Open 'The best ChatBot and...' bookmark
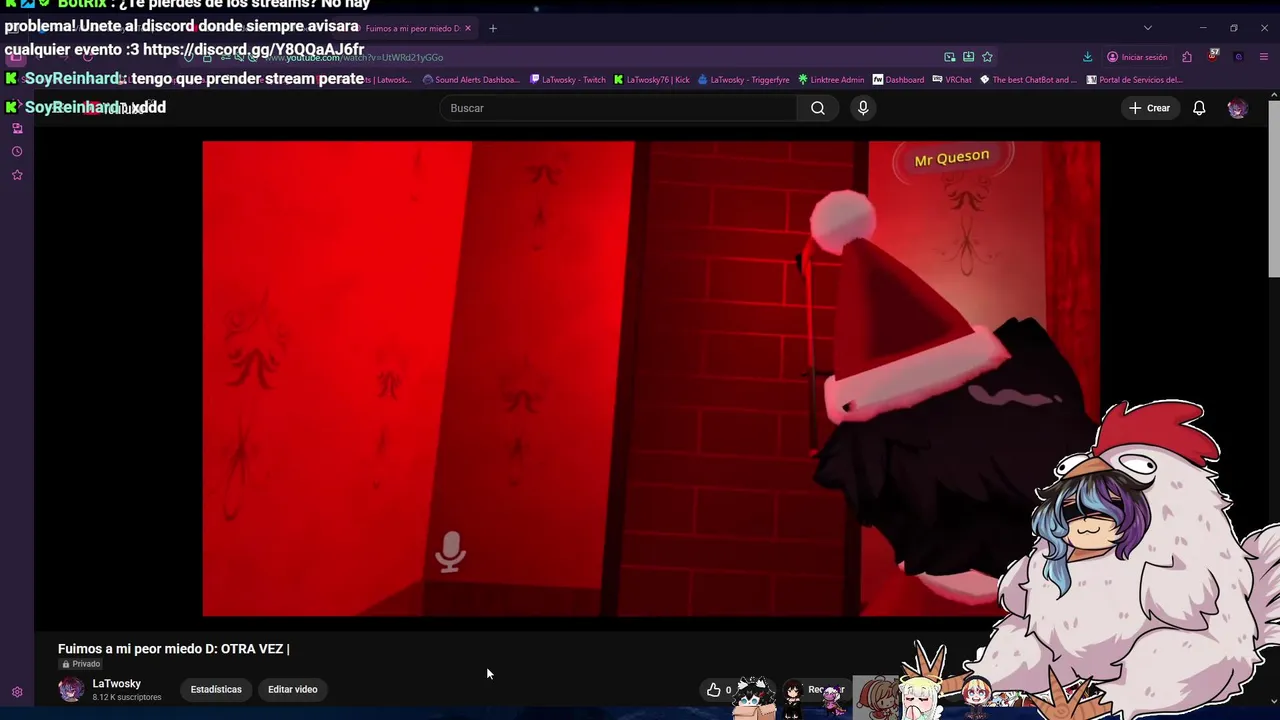 tap(1029, 80)
